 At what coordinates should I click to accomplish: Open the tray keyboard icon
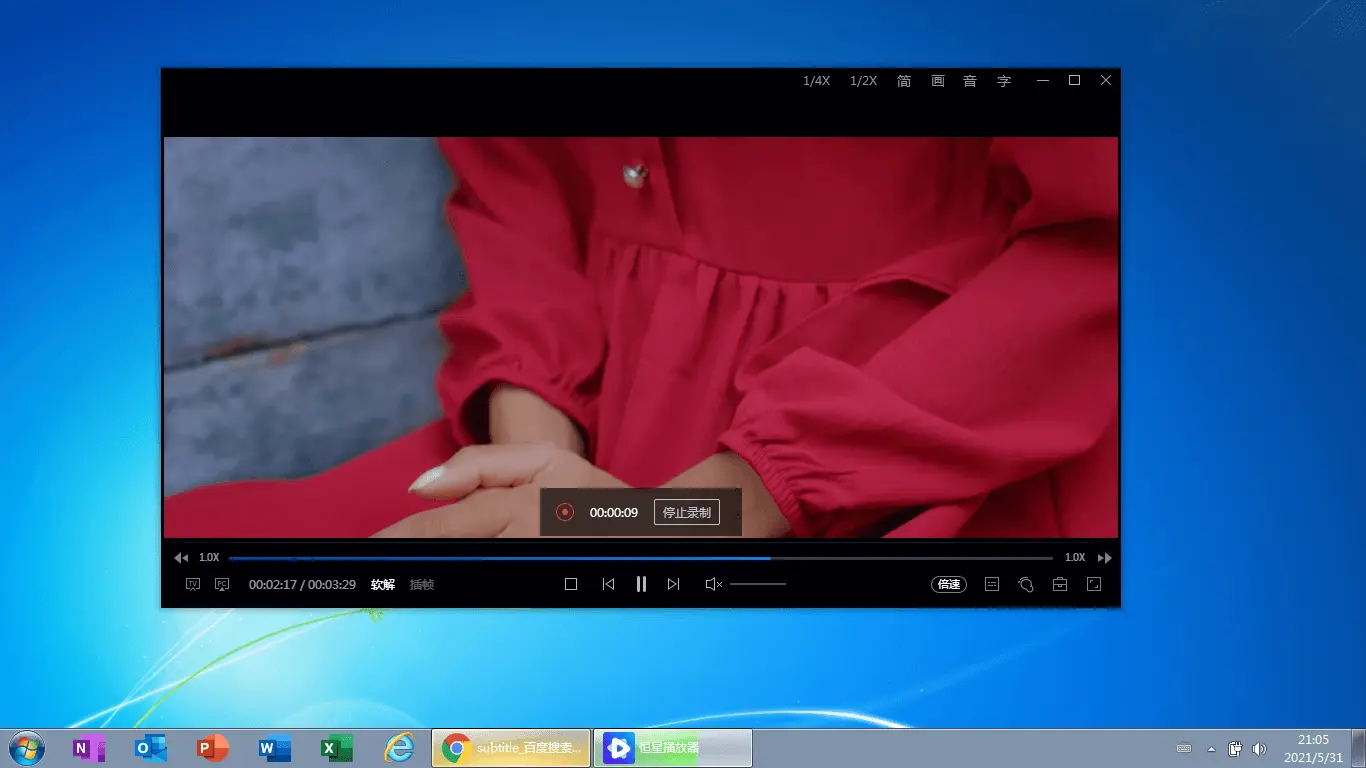1184,749
